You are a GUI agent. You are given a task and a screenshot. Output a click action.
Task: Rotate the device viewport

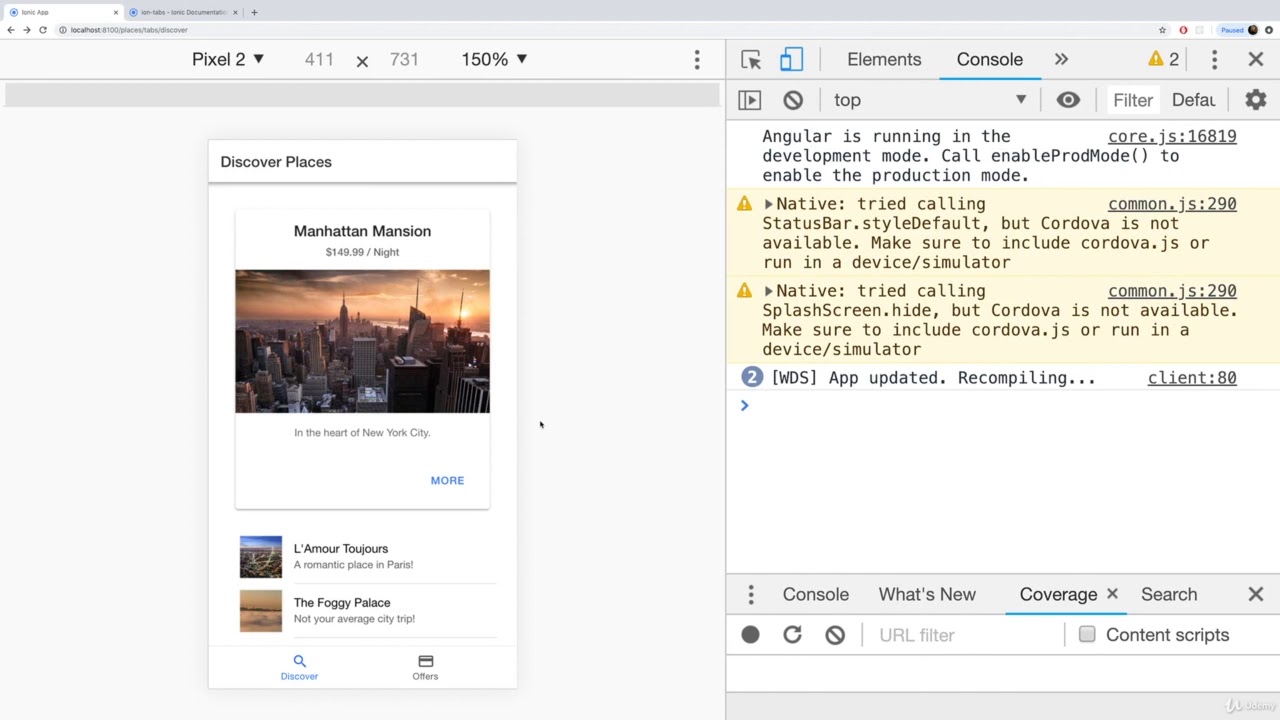pyautogui.click(x=362, y=61)
